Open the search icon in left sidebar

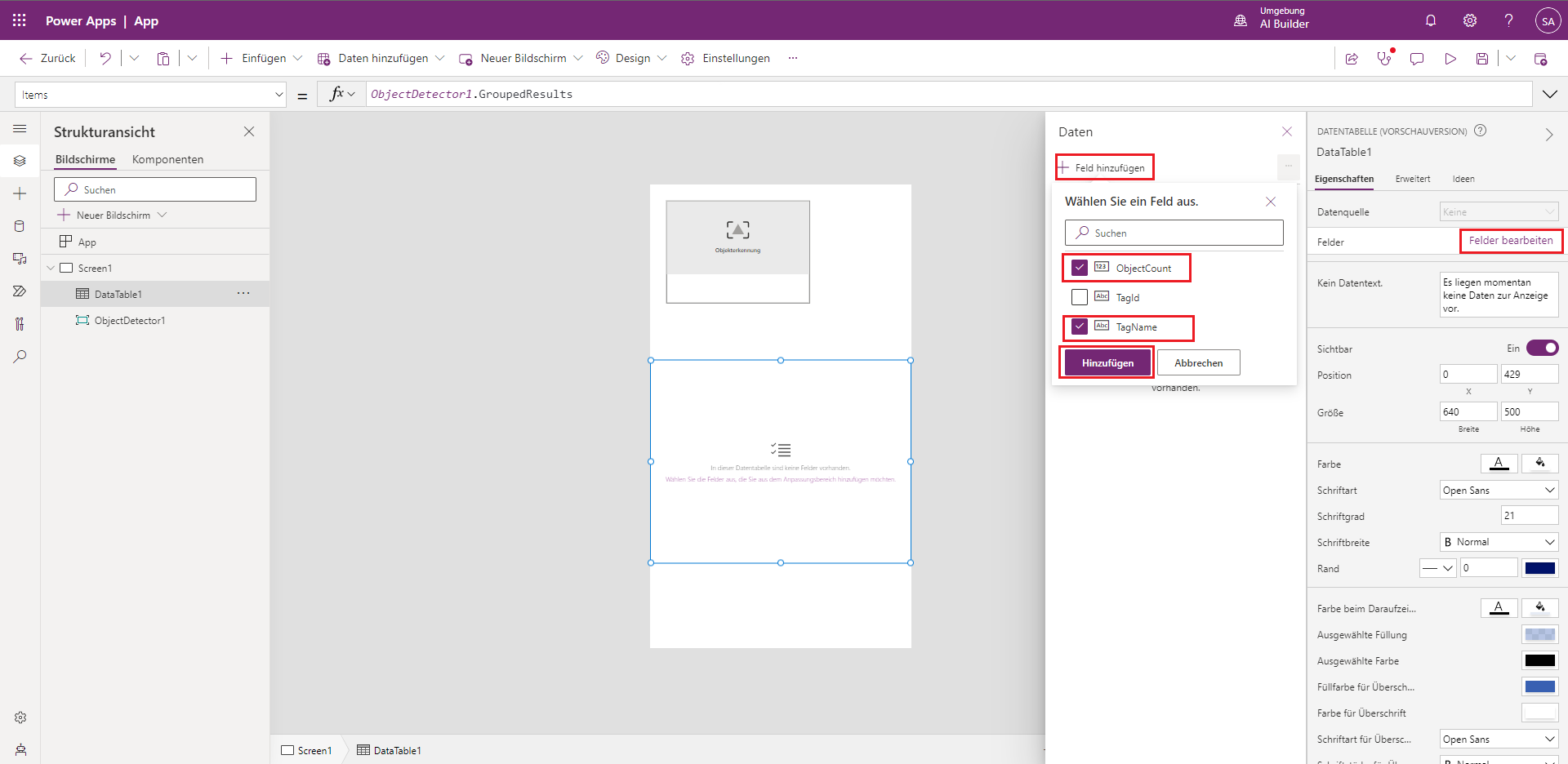point(20,357)
